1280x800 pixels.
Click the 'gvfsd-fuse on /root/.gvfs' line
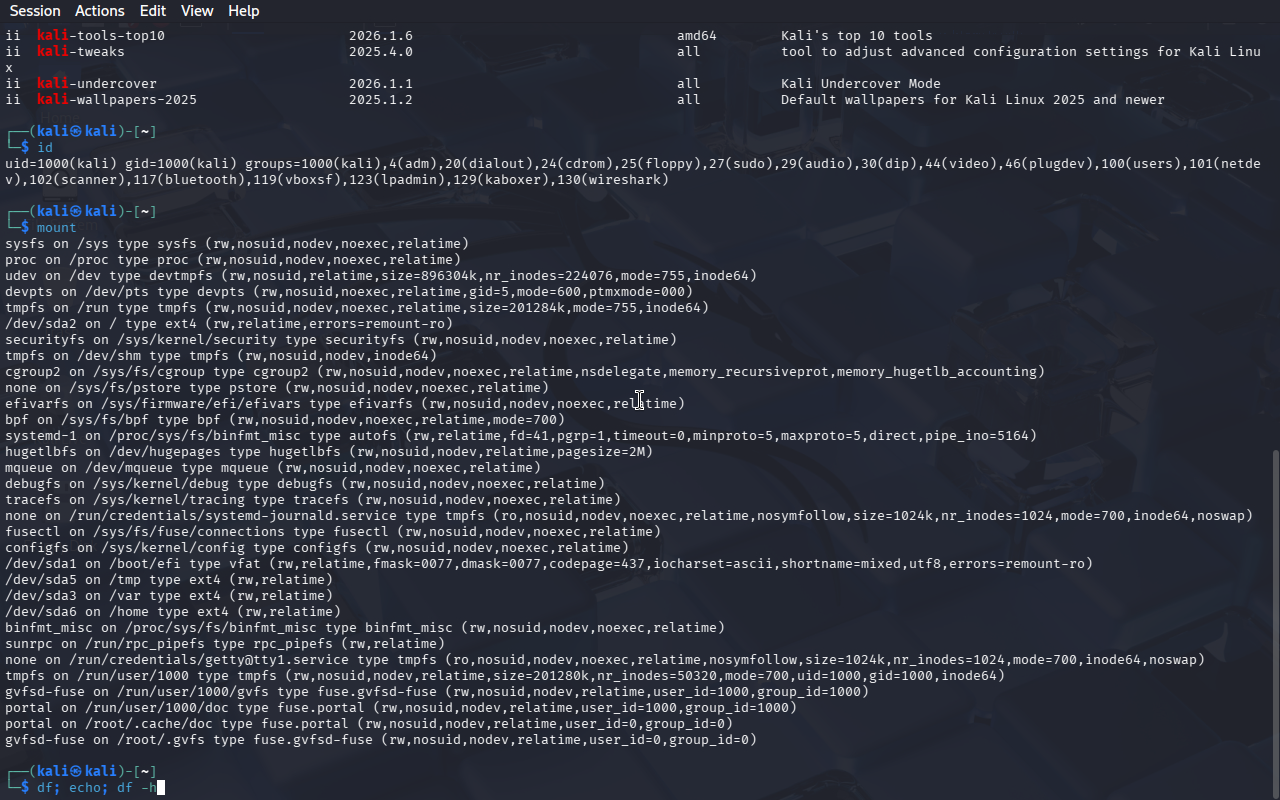click(x=380, y=740)
